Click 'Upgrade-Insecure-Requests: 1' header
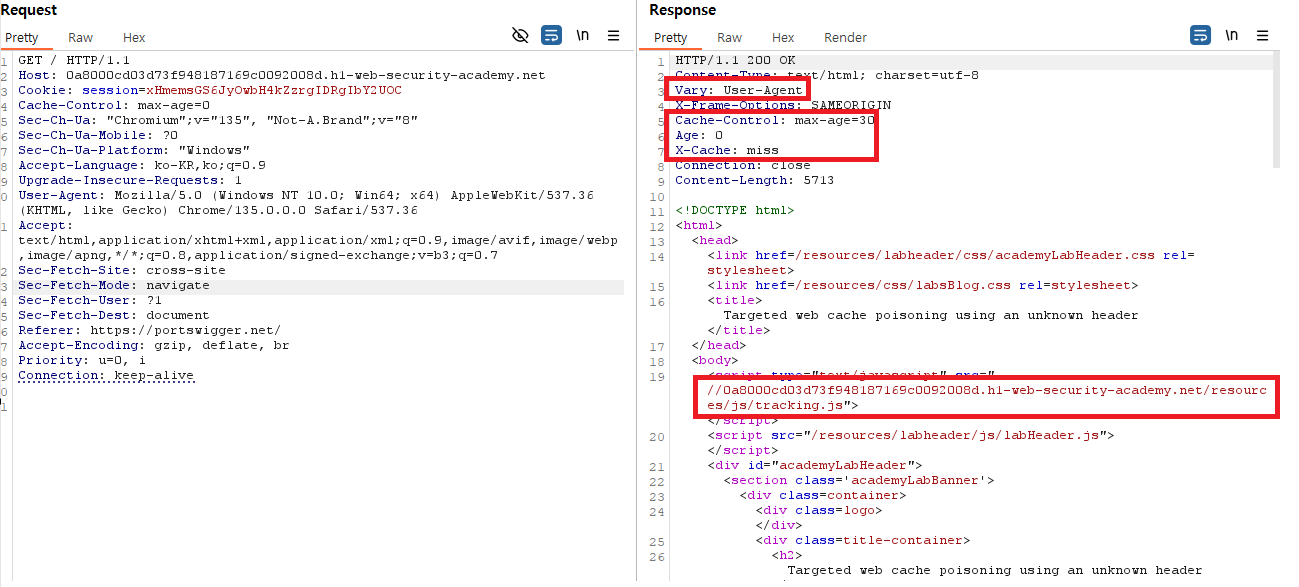Viewport: 1299px width, 587px height. [130, 180]
